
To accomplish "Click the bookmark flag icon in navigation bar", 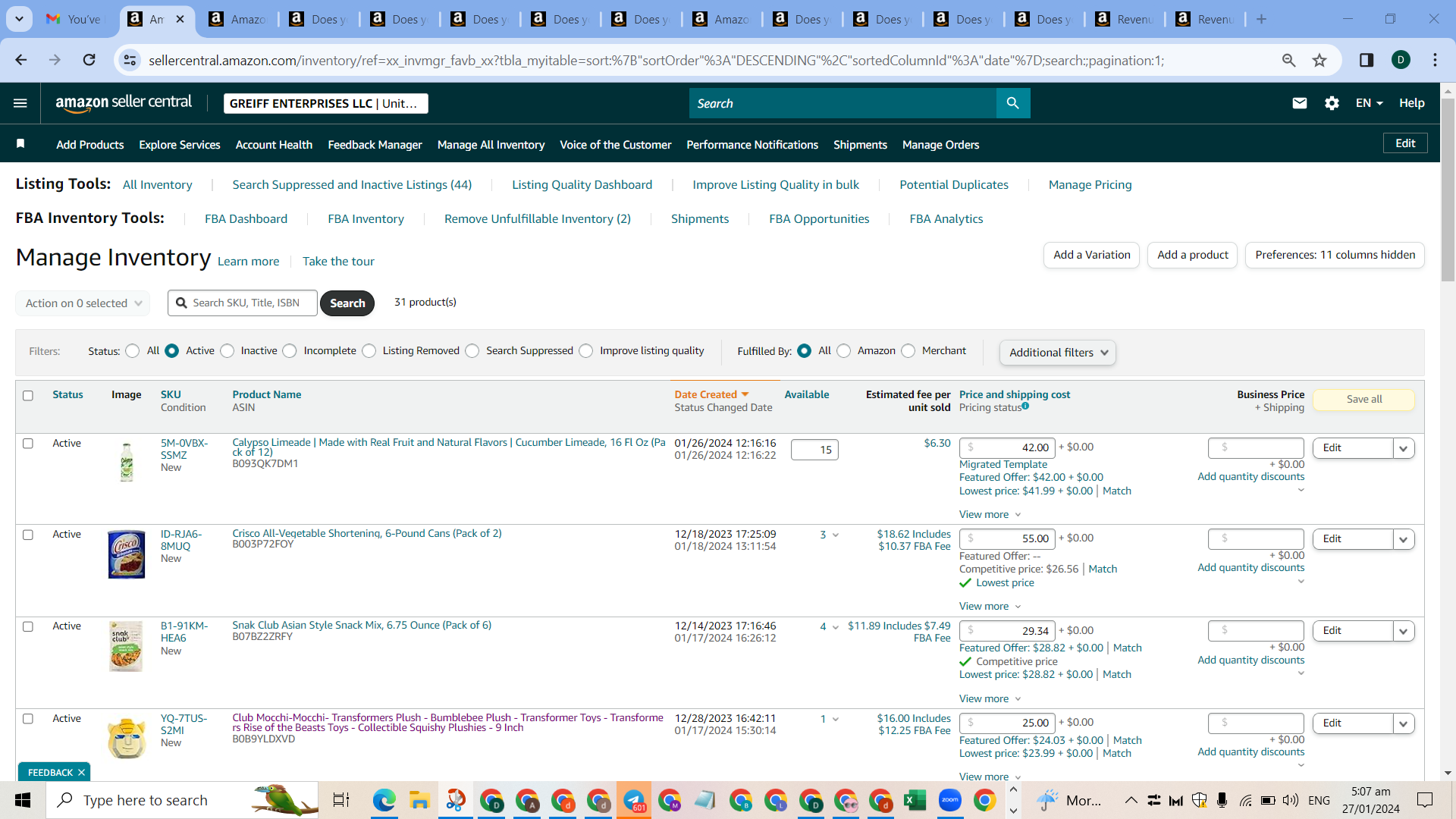I will [x=20, y=144].
